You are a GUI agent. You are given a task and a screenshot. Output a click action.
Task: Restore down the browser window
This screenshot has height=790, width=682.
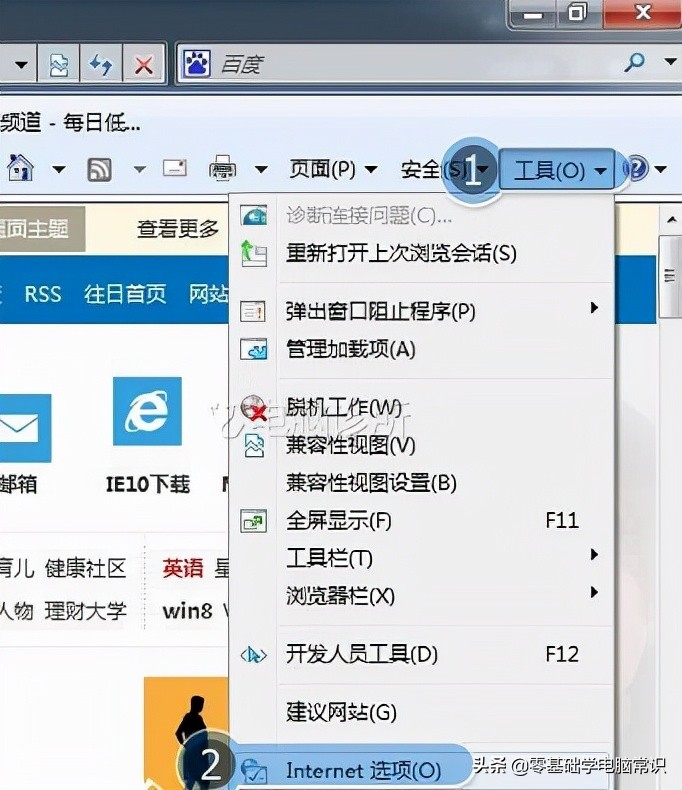coord(578,12)
